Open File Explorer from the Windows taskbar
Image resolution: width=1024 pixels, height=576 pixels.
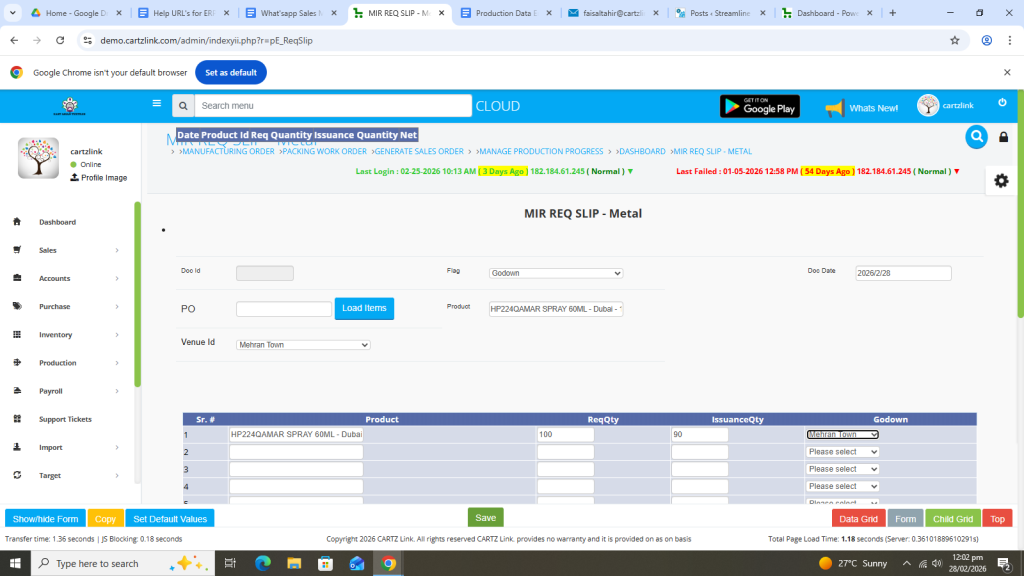tap(294, 563)
